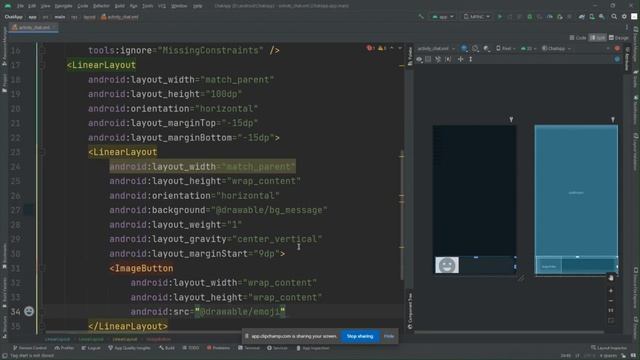Switch to Design view mode
Image resolution: width=640 pixels, height=360 pixels.
pyautogui.click(x=618, y=38)
